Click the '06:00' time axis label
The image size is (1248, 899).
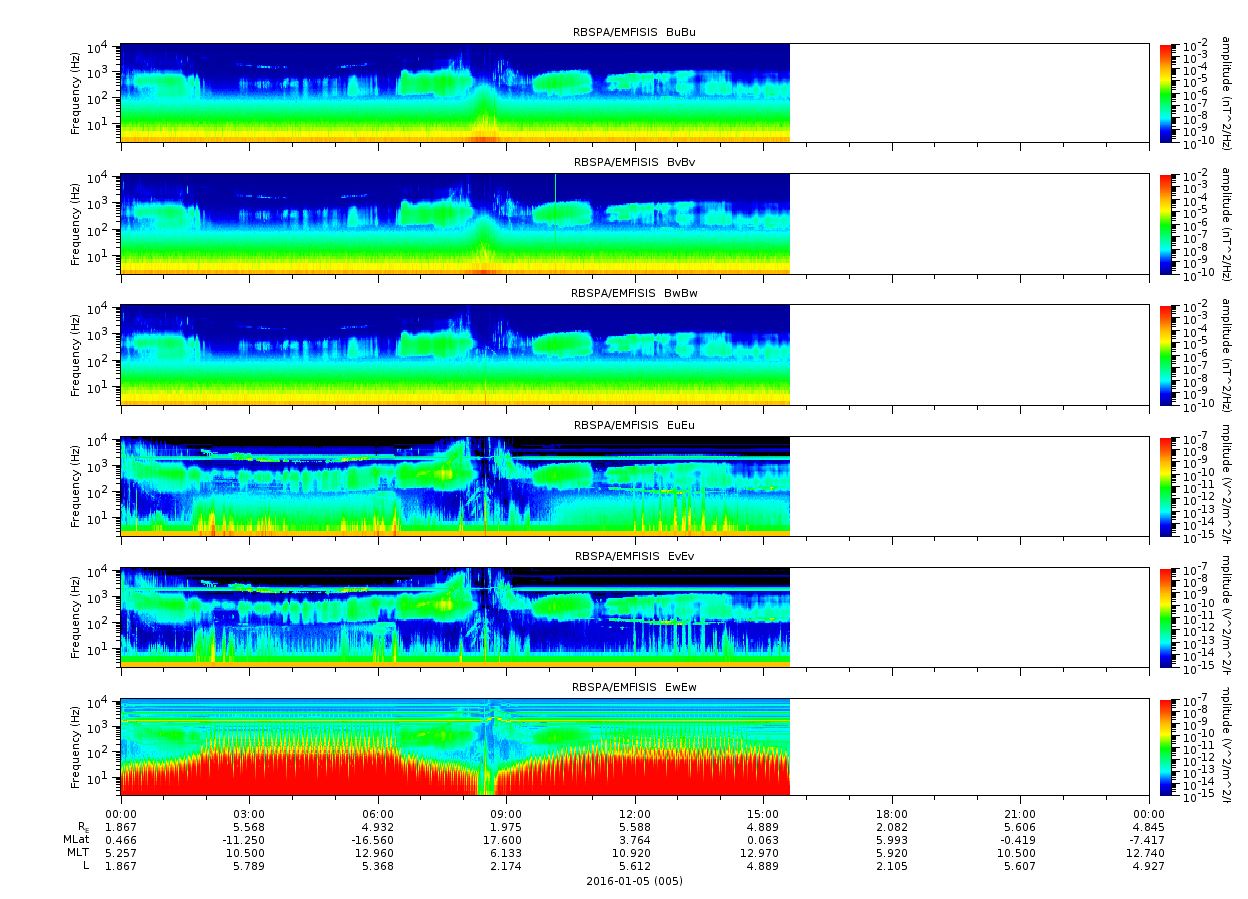378,814
